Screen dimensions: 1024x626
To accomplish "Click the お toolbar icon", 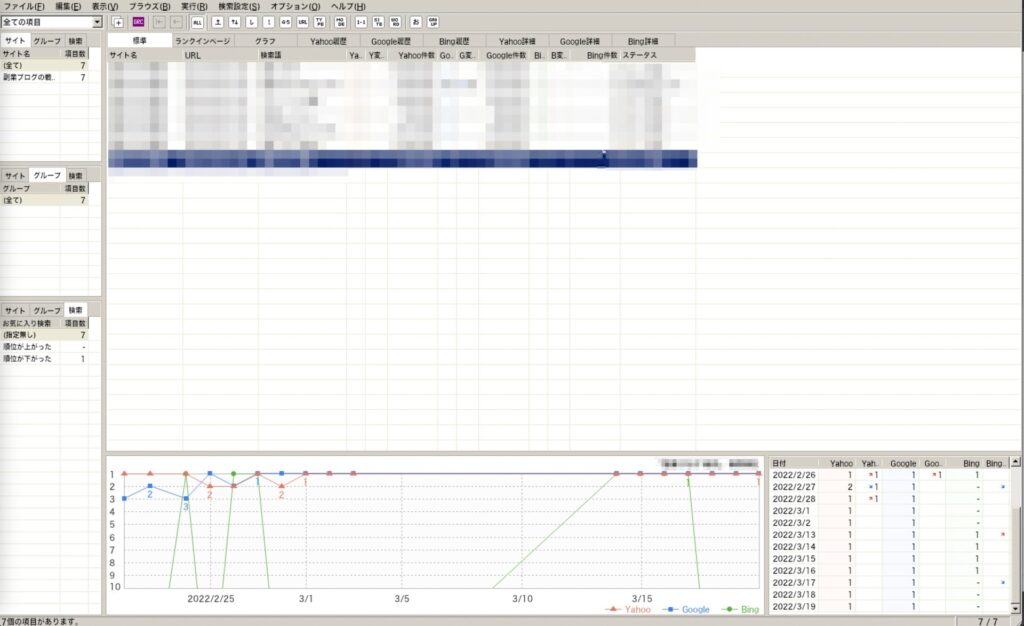I will (x=415, y=22).
